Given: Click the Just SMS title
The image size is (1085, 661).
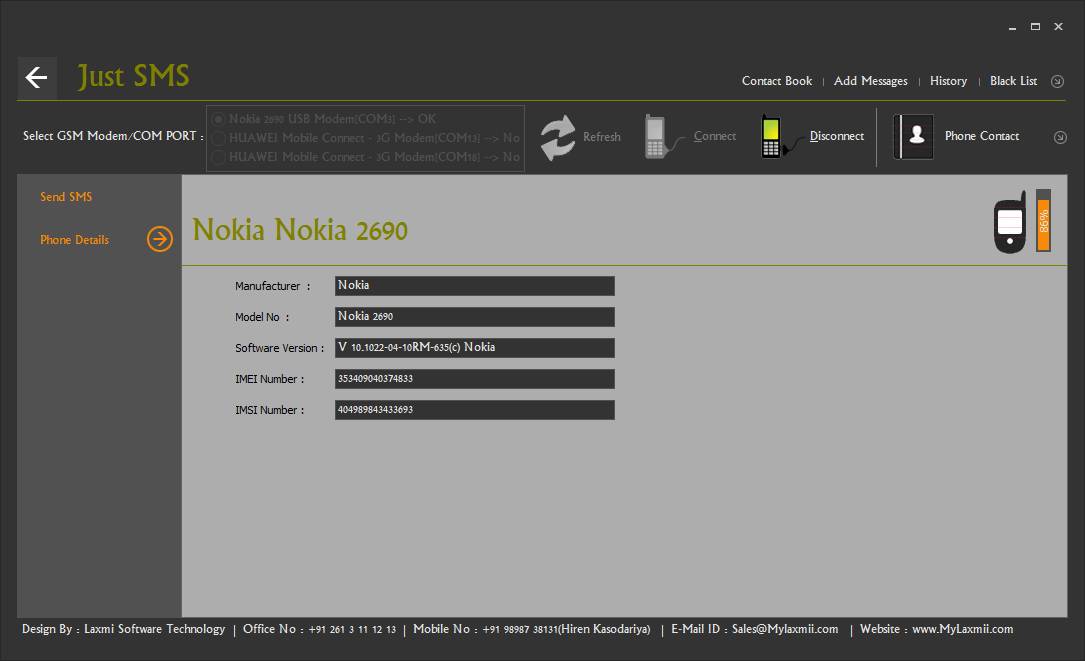Looking at the screenshot, I should coord(133,76).
